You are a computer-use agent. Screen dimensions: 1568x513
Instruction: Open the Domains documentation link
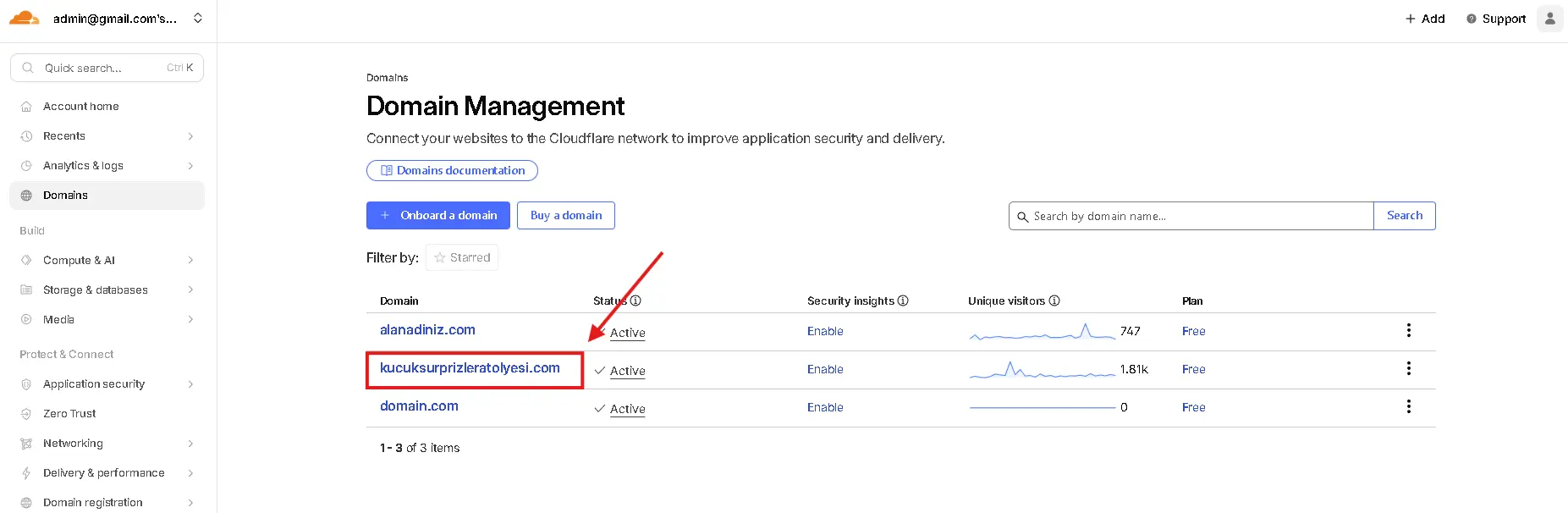[x=452, y=170]
